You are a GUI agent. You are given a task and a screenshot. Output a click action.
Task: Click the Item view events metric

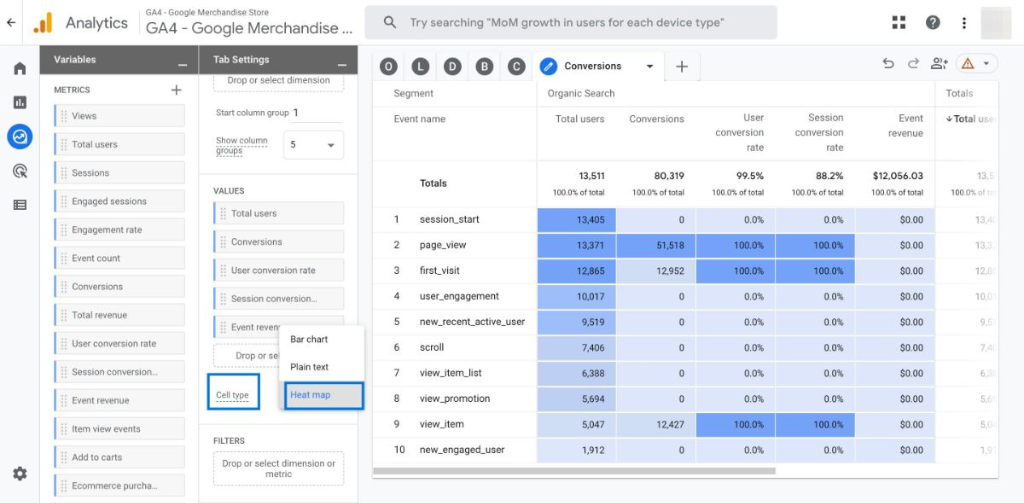(120, 429)
